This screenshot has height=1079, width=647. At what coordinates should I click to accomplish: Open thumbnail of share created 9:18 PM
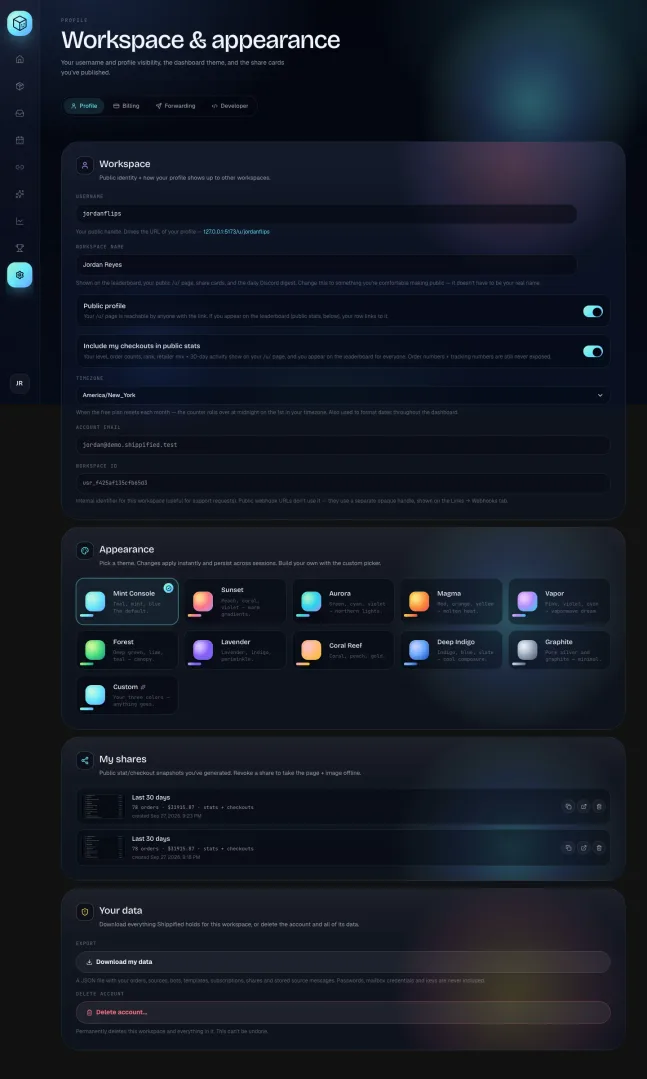(103, 848)
